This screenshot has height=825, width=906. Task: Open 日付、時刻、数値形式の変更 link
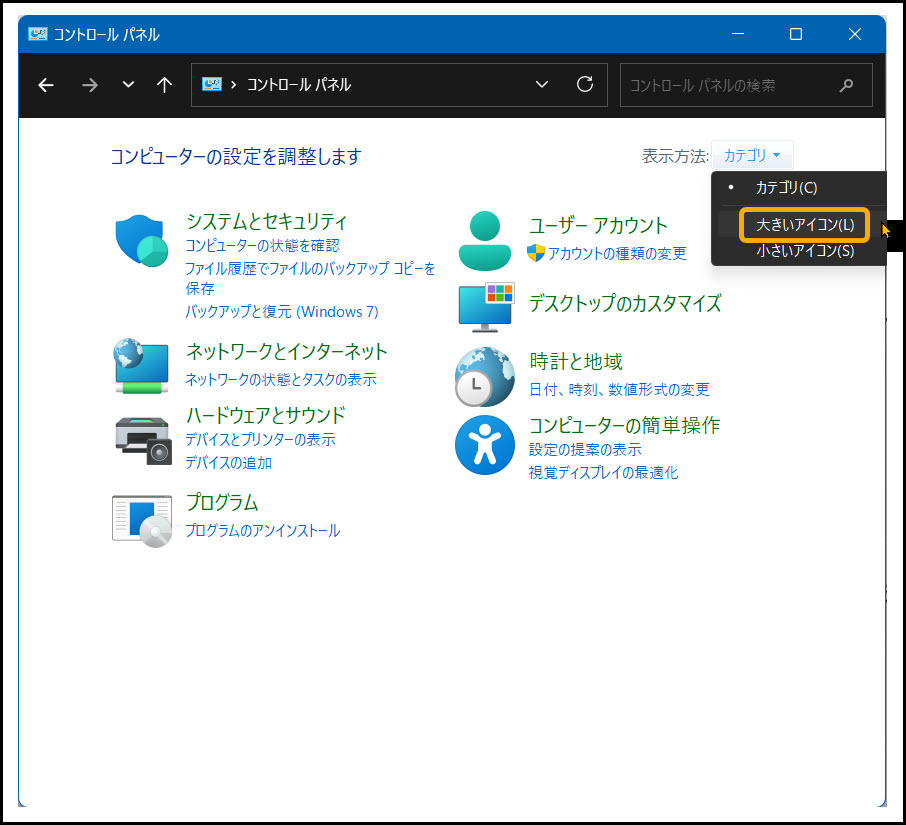tap(619, 390)
